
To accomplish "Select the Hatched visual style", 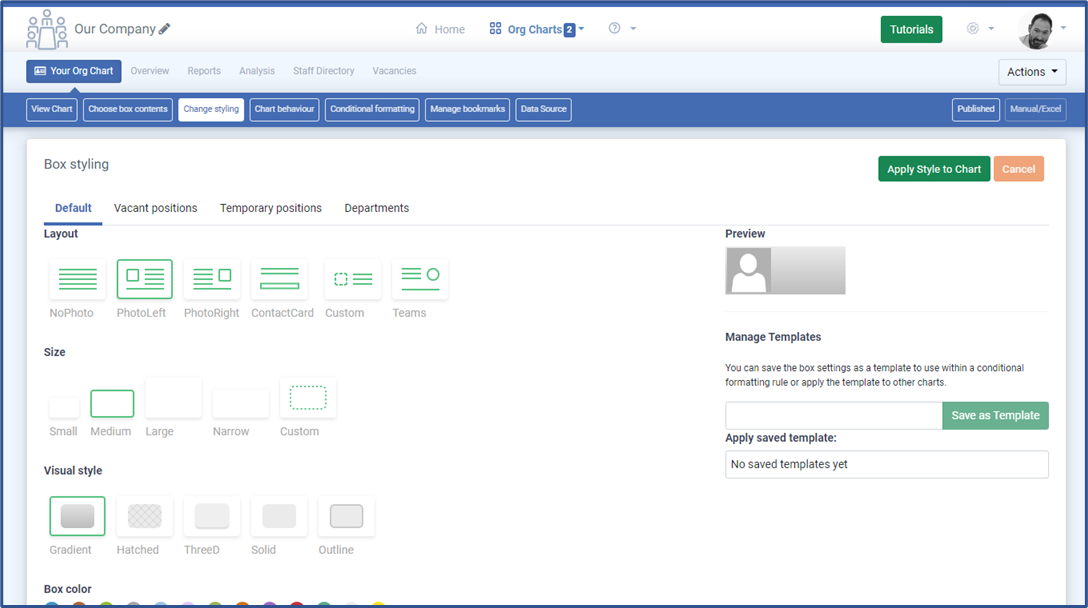I will [144, 516].
